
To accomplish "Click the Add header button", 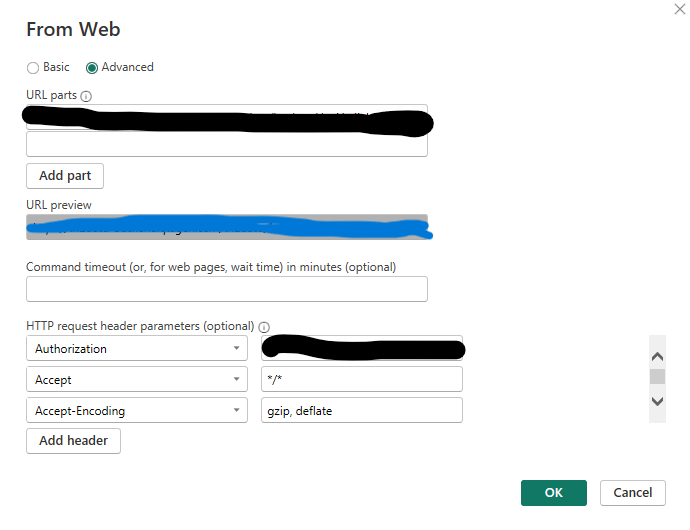I will point(73,441).
